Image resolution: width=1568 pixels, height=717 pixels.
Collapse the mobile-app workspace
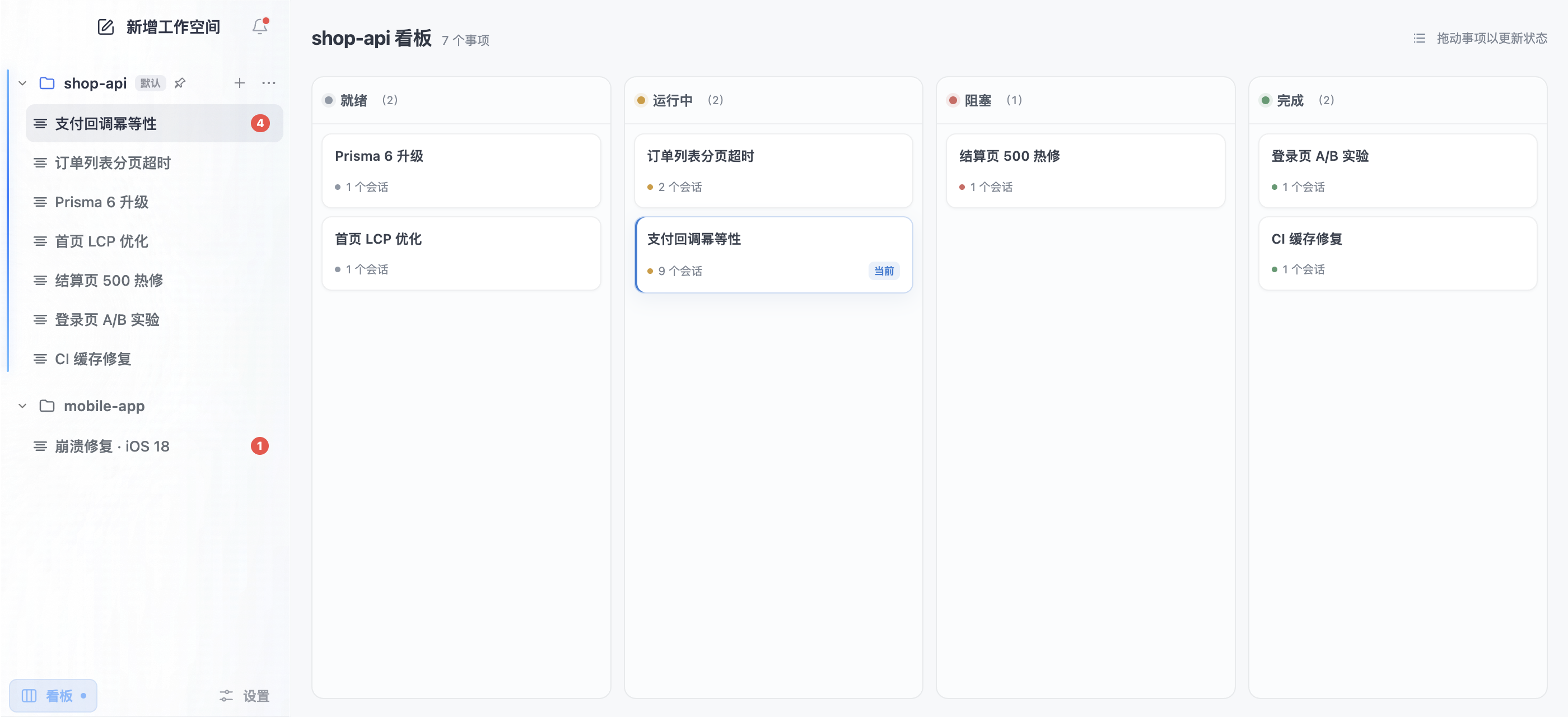pos(22,406)
